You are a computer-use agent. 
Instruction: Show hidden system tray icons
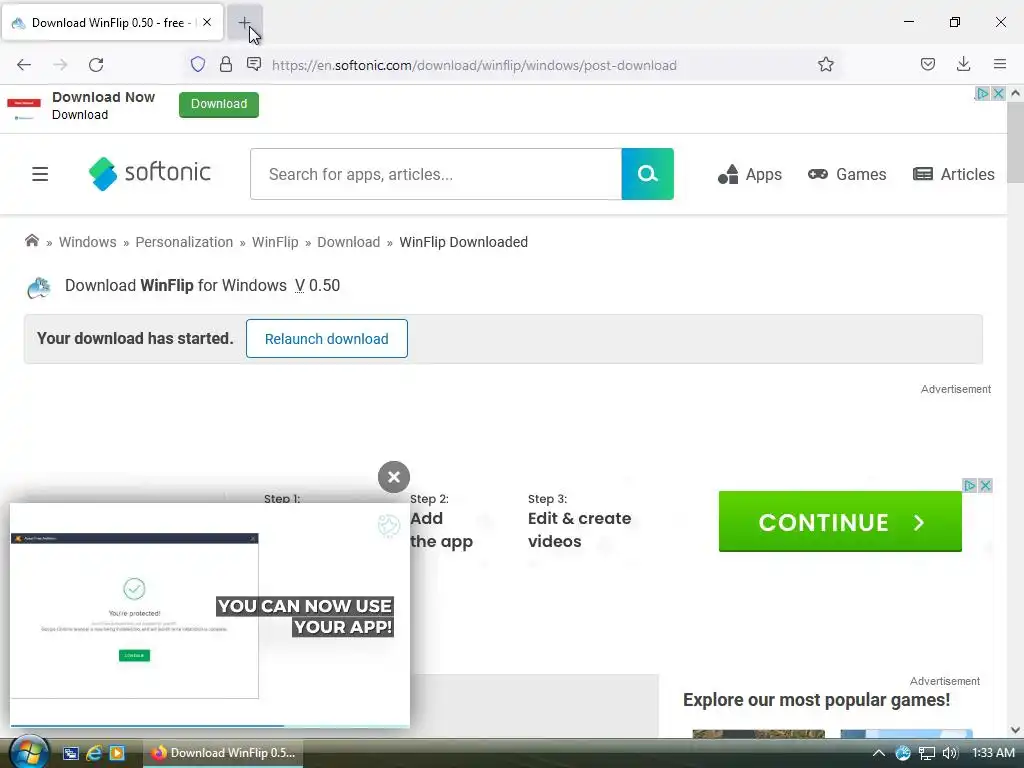coord(878,753)
